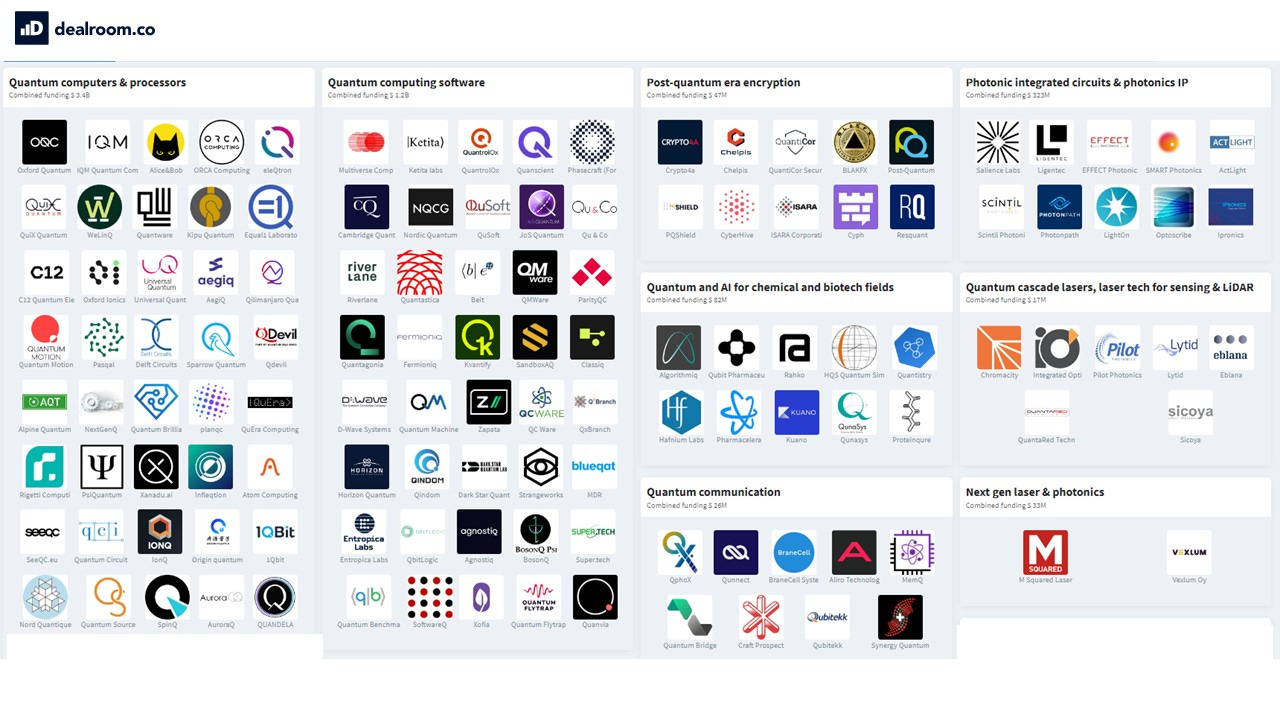Select the 'ISARA Corporati' label

pos(798,235)
